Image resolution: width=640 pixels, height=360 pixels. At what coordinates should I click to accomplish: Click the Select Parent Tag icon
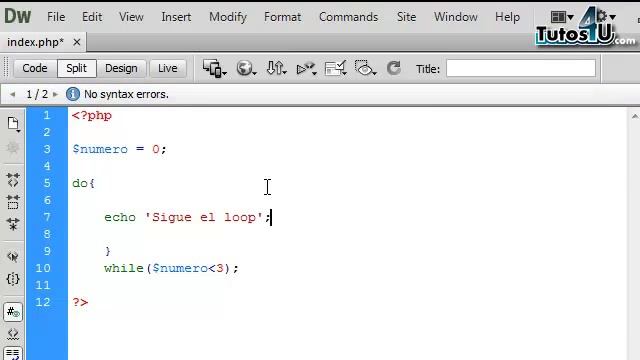click(x=13, y=257)
